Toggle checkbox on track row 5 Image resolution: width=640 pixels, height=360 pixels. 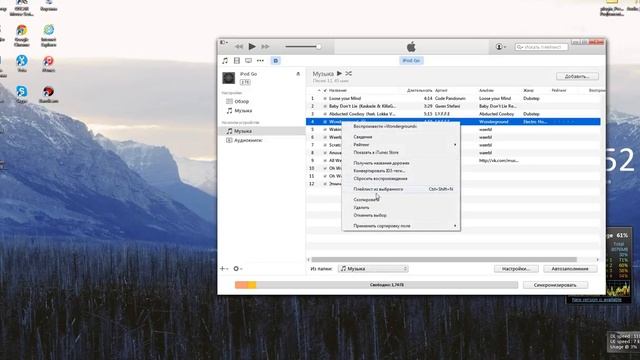[325, 129]
